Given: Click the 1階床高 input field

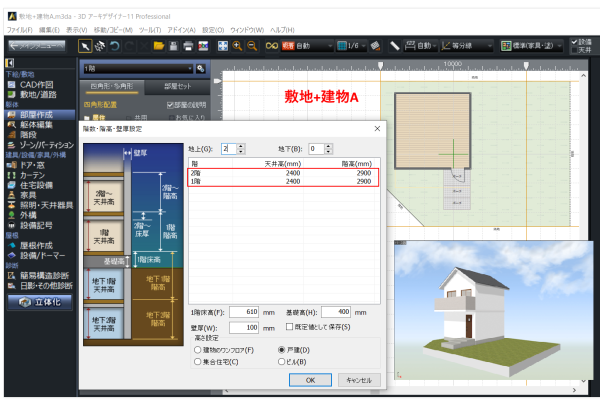Looking at the screenshot, I should click(246, 313).
